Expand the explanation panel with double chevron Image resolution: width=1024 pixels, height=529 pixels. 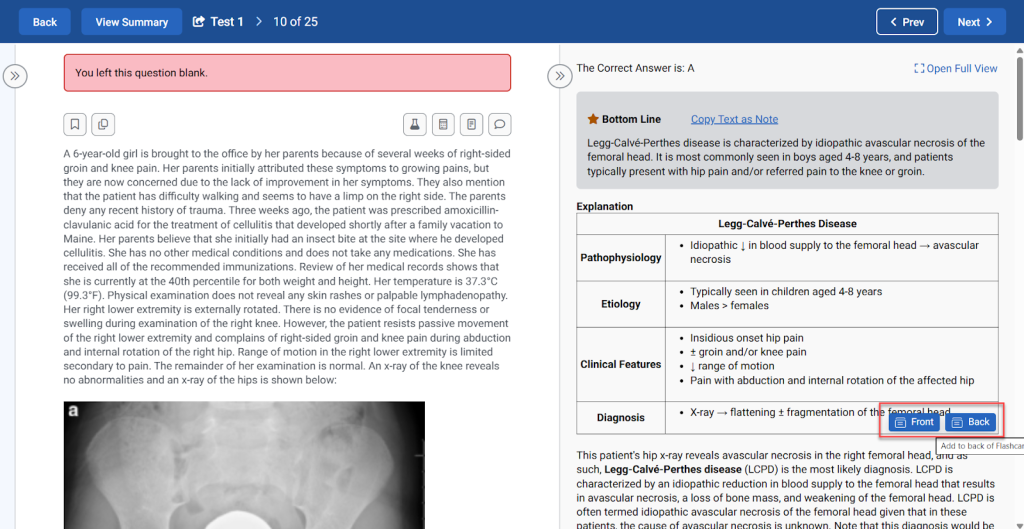[x=560, y=76]
